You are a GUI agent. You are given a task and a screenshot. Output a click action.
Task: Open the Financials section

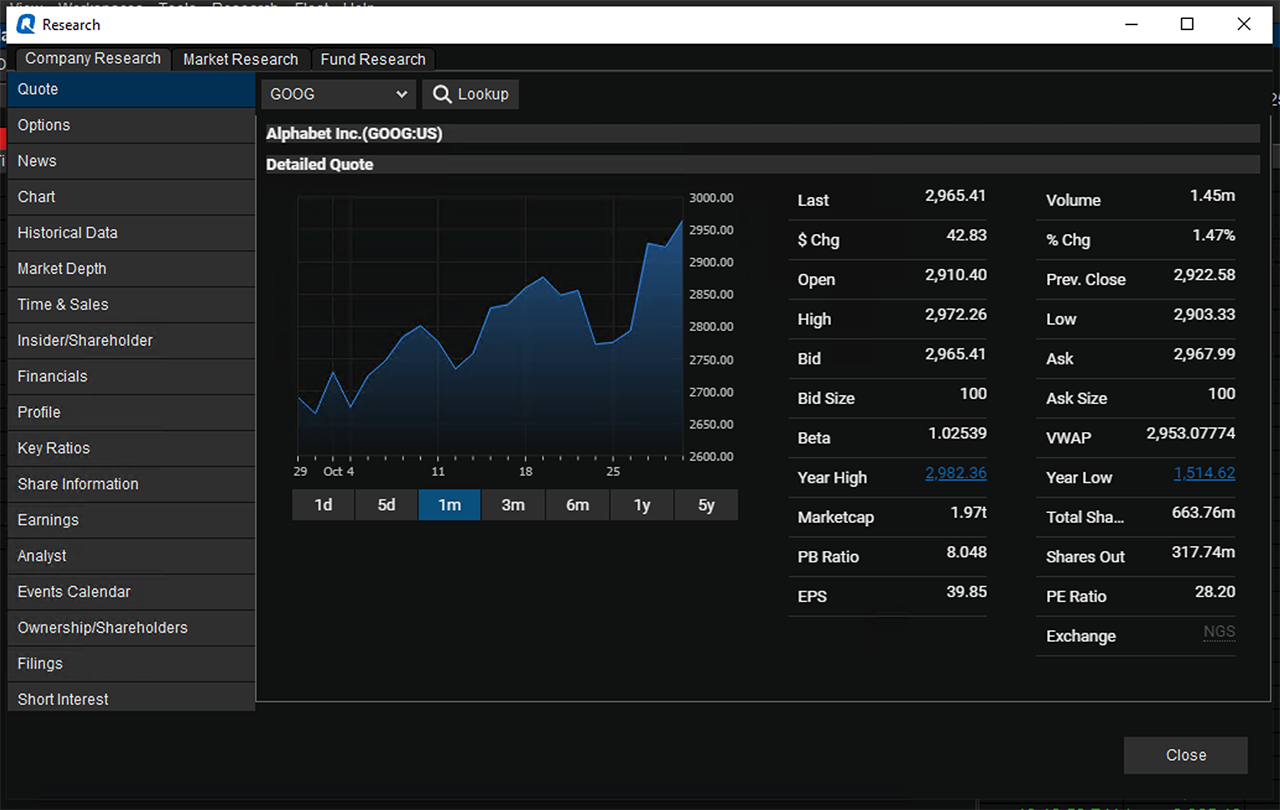(x=131, y=377)
